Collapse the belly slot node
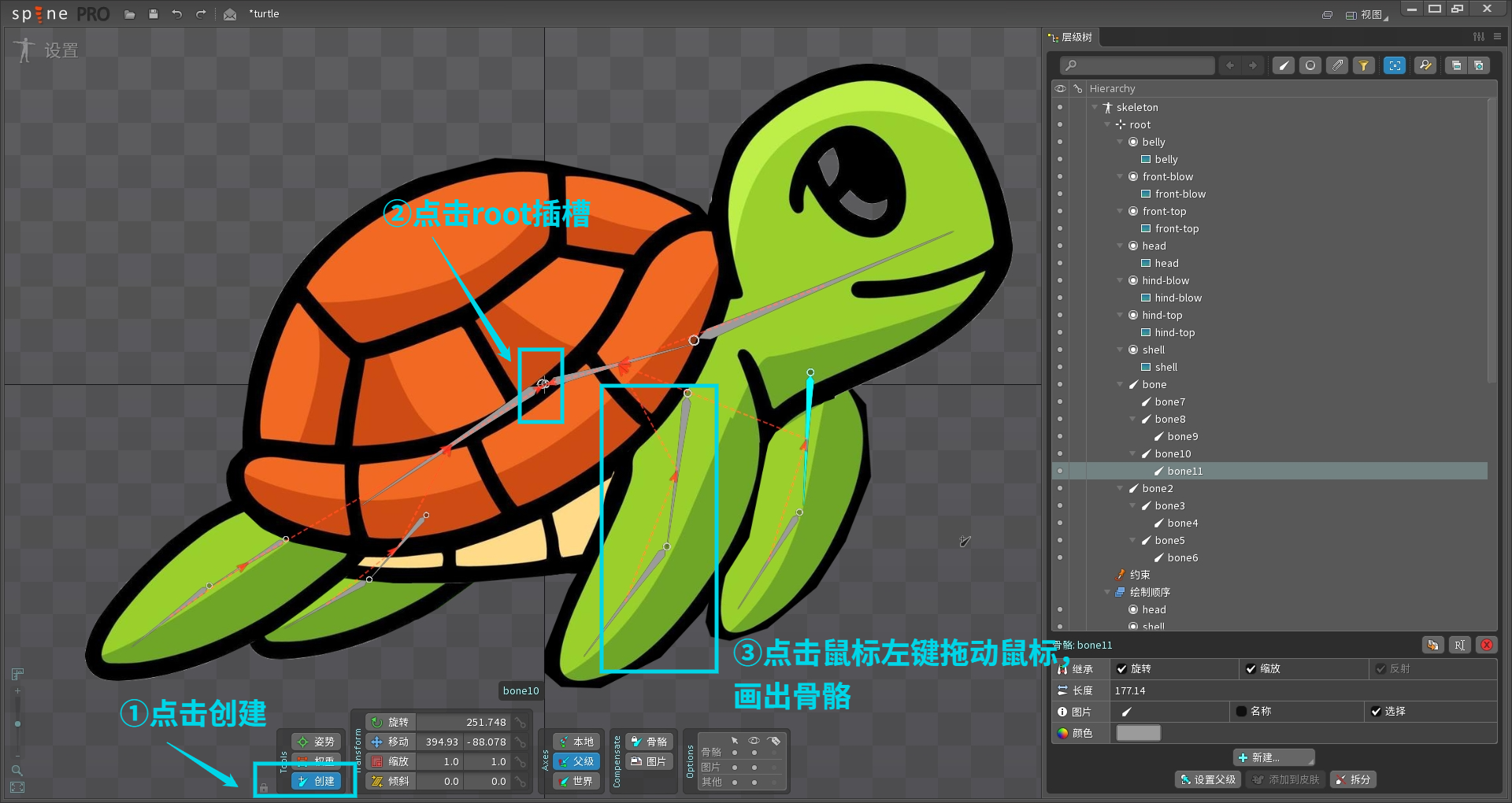This screenshot has width=1512, height=803. pos(1120,142)
